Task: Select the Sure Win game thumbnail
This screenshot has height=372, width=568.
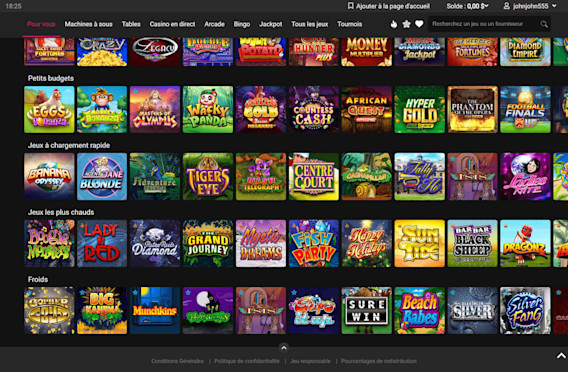Action: coord(367,310)
